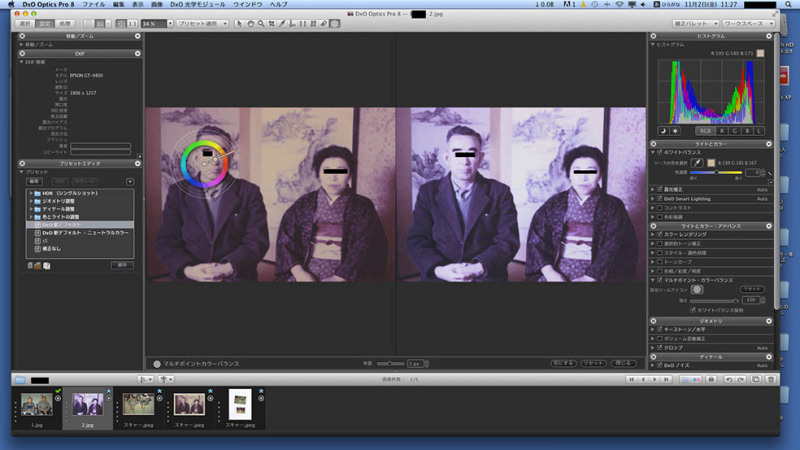Click the white balance eyedropper icon
This screenshot has height=450, width=800.
(x=697, y=162)
